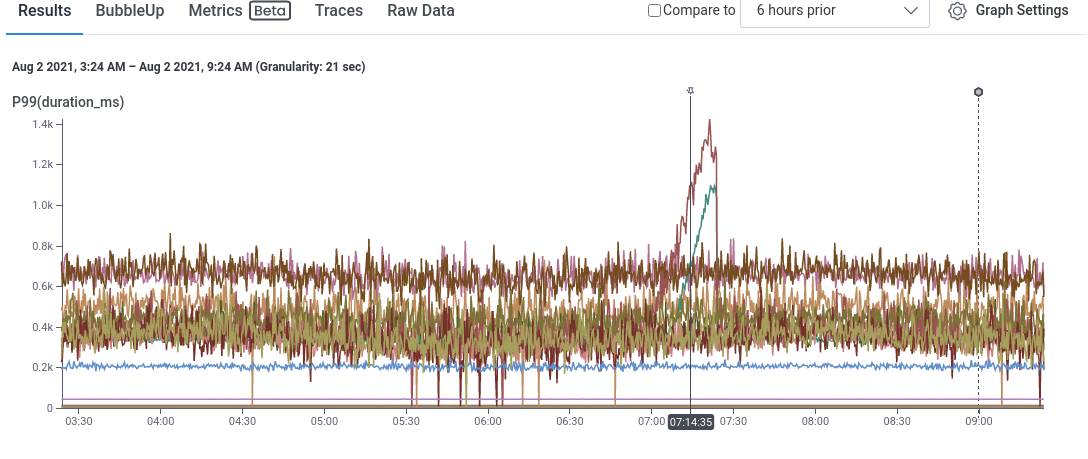Open the Metrics tab
Image resolution: width=1088 pixels, height=459 pixels.
(215, 11)
